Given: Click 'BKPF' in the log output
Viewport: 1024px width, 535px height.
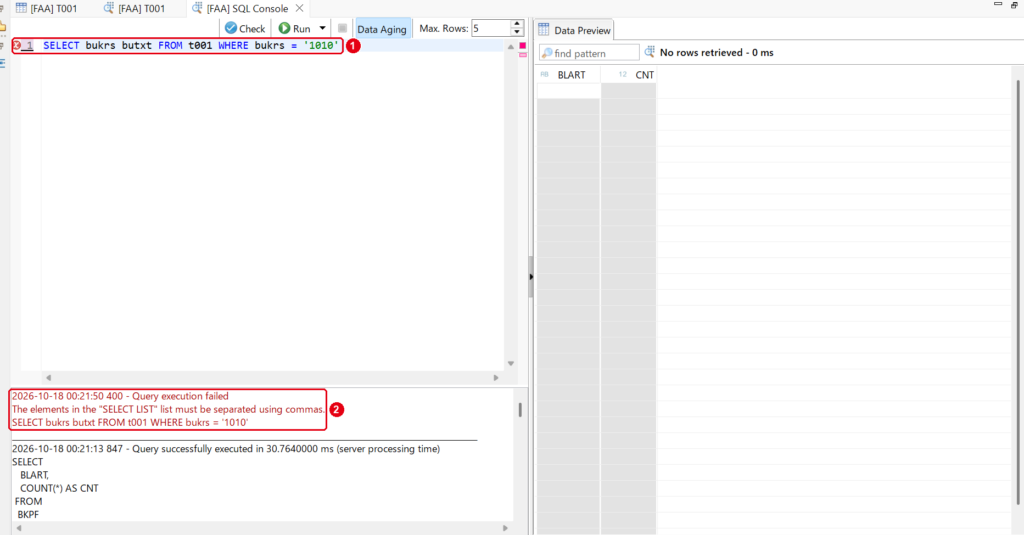Looking at the screenshot, I should 28,514.
